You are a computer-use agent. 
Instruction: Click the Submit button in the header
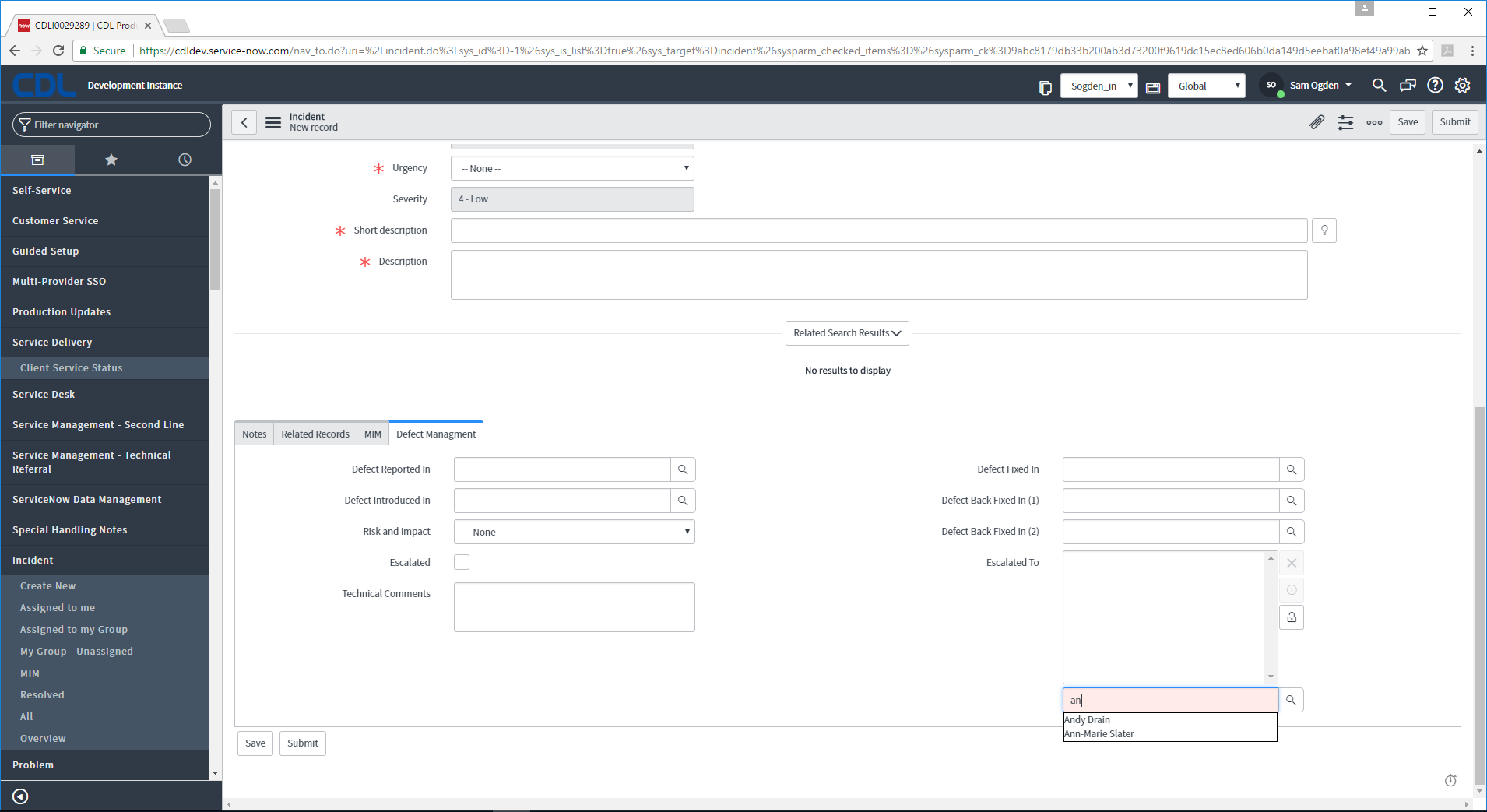tap(1454, 122)
